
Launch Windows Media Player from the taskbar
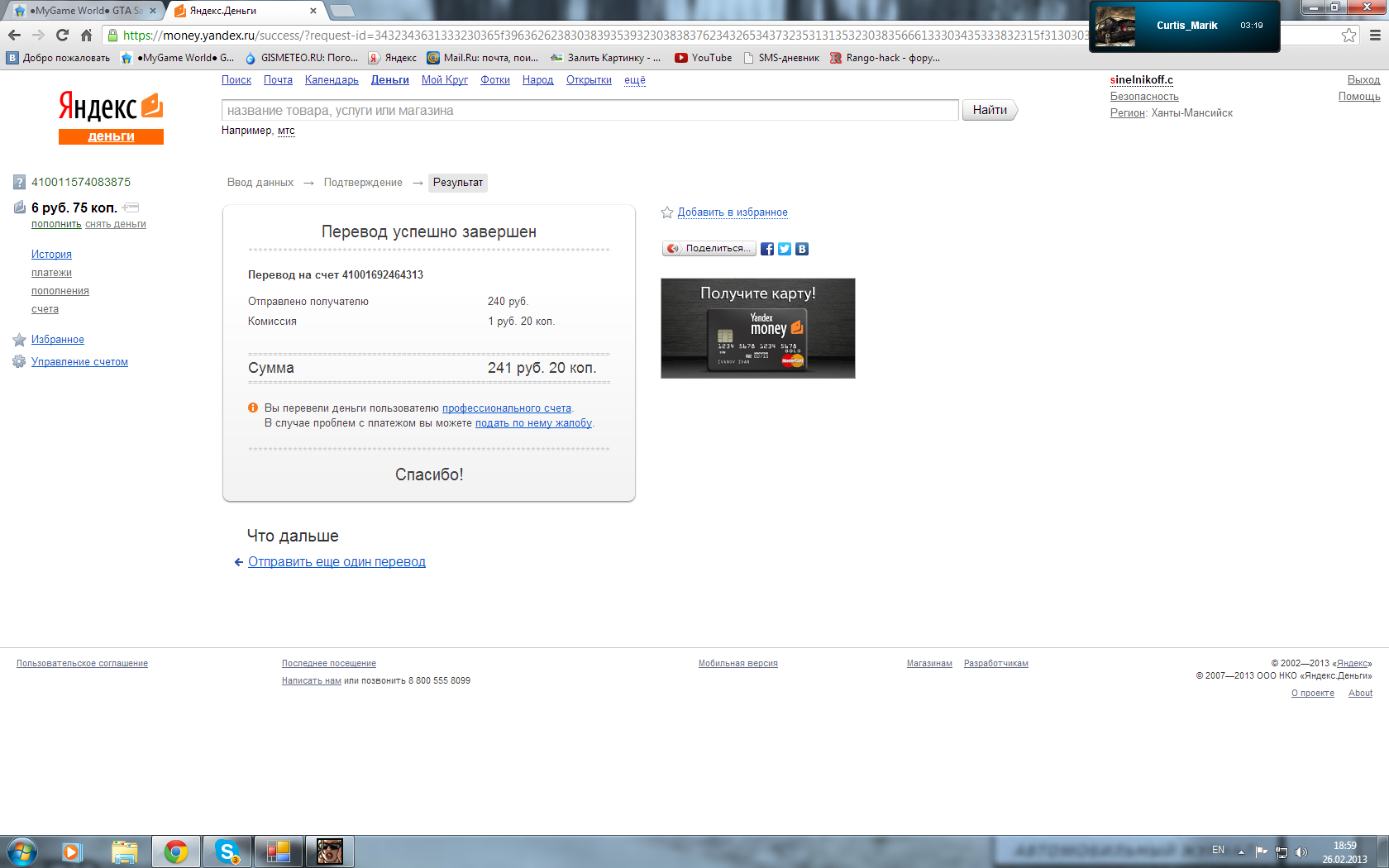pos(72,851)
